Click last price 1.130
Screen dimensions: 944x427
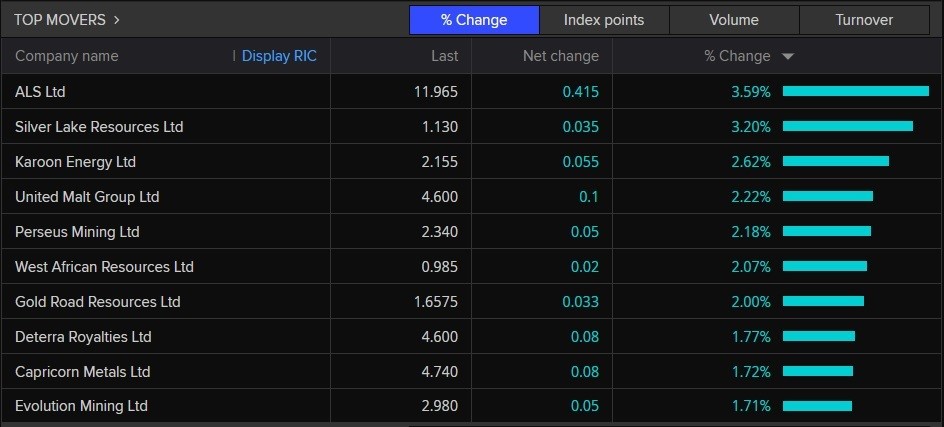pos(439,127)
